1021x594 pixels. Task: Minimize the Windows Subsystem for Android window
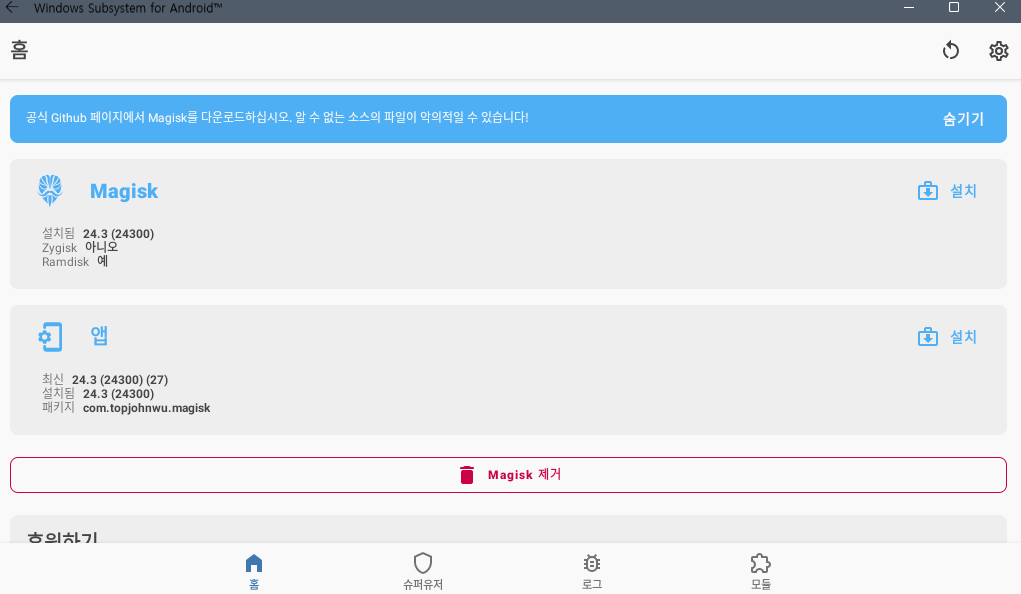tap(909, 8)
